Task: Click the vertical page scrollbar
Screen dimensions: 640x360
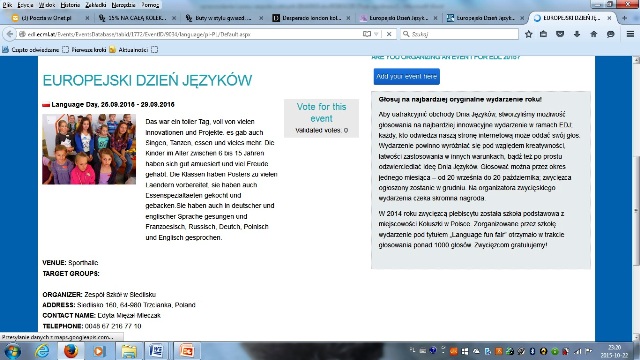Action: (x=636, y=210)
